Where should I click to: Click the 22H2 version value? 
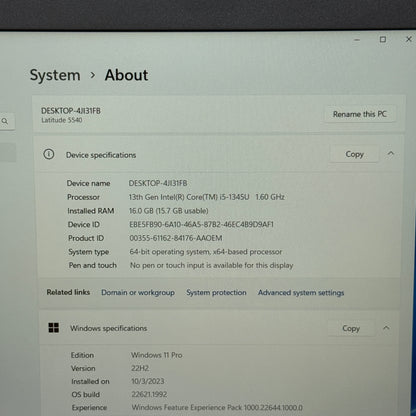140,368
